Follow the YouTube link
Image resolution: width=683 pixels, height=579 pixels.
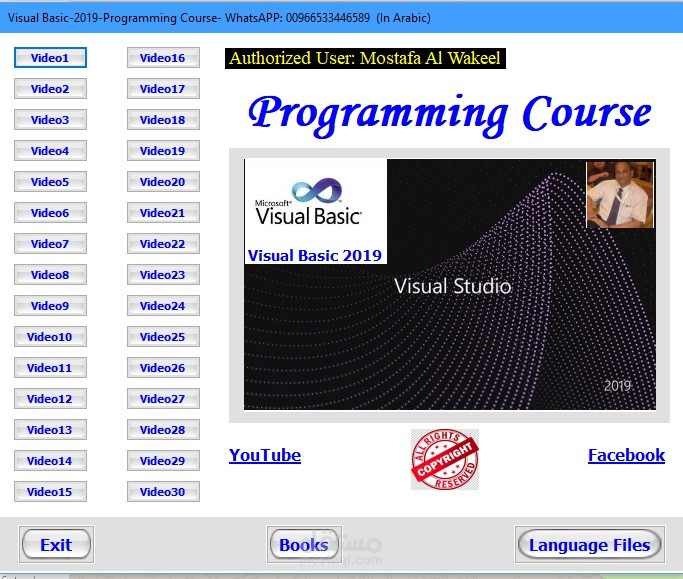click(x=265, y=455)
